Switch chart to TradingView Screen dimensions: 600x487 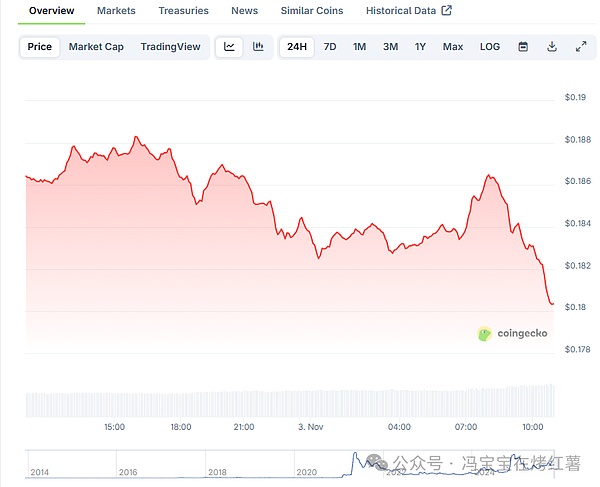pos(170,47)
